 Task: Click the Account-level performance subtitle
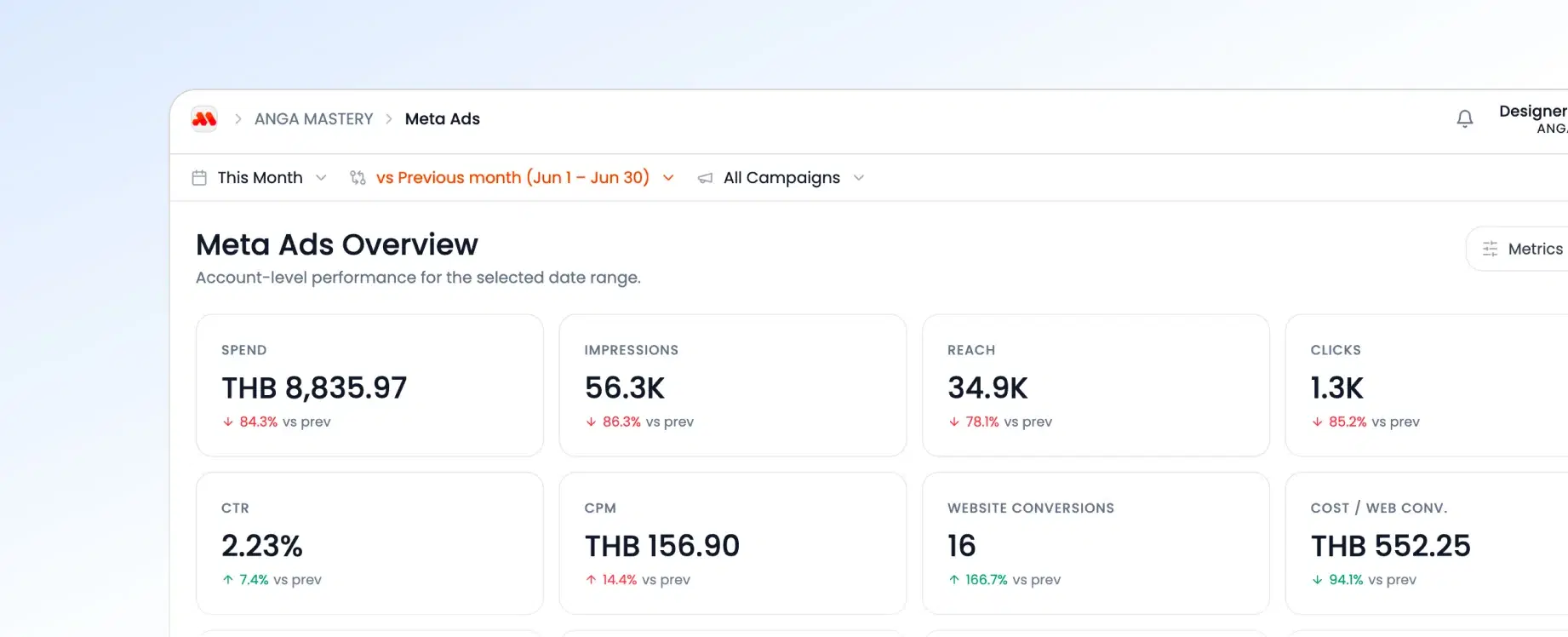click(x=418, y=278)
